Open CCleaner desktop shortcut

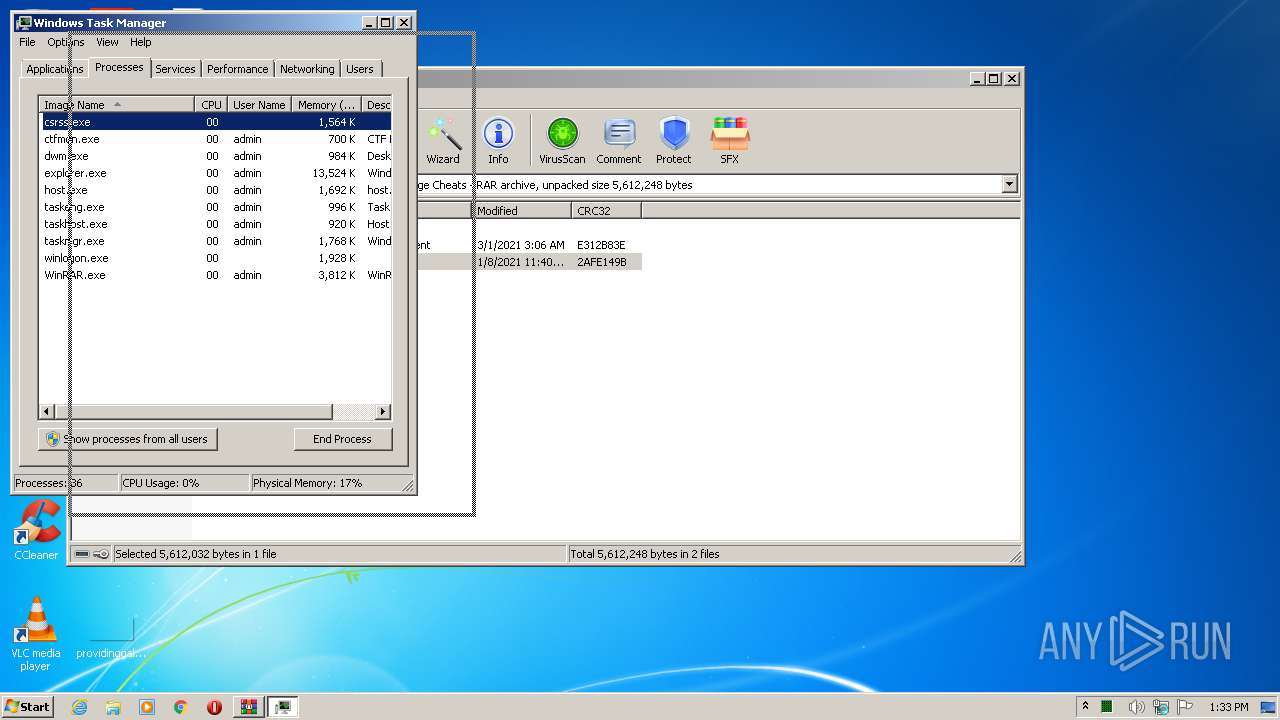pyautogui.click(x=36, y=531)
